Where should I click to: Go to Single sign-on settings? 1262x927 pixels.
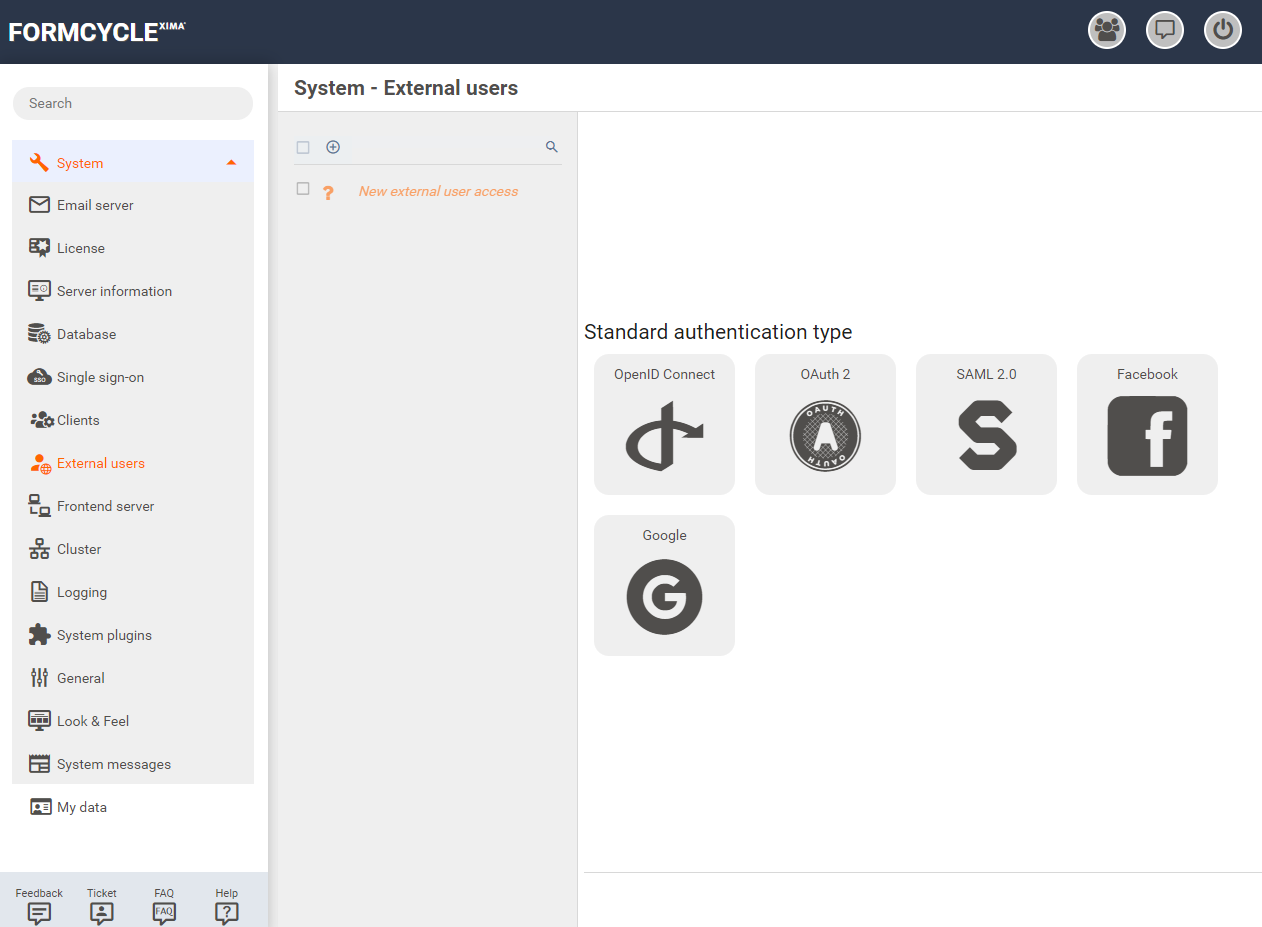pos(100,377)
